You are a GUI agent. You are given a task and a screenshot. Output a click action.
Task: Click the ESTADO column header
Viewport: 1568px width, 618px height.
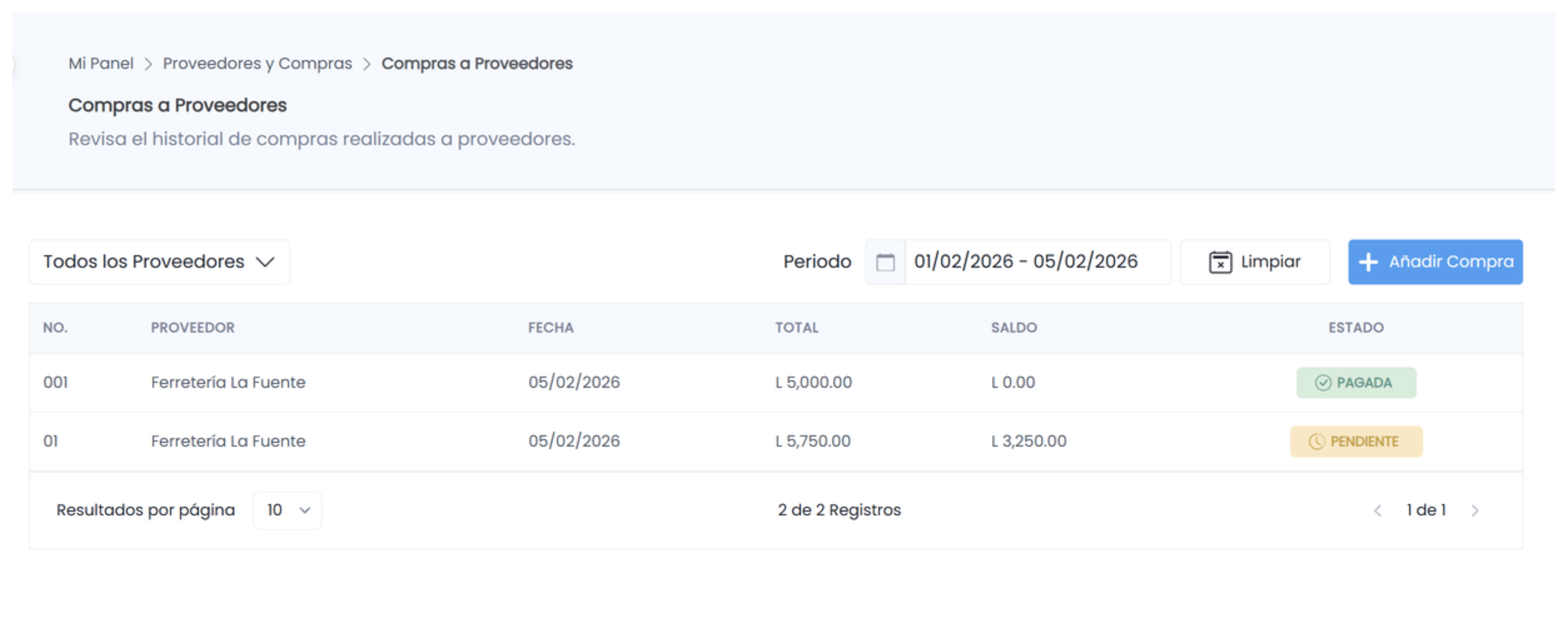point(1356,328)
